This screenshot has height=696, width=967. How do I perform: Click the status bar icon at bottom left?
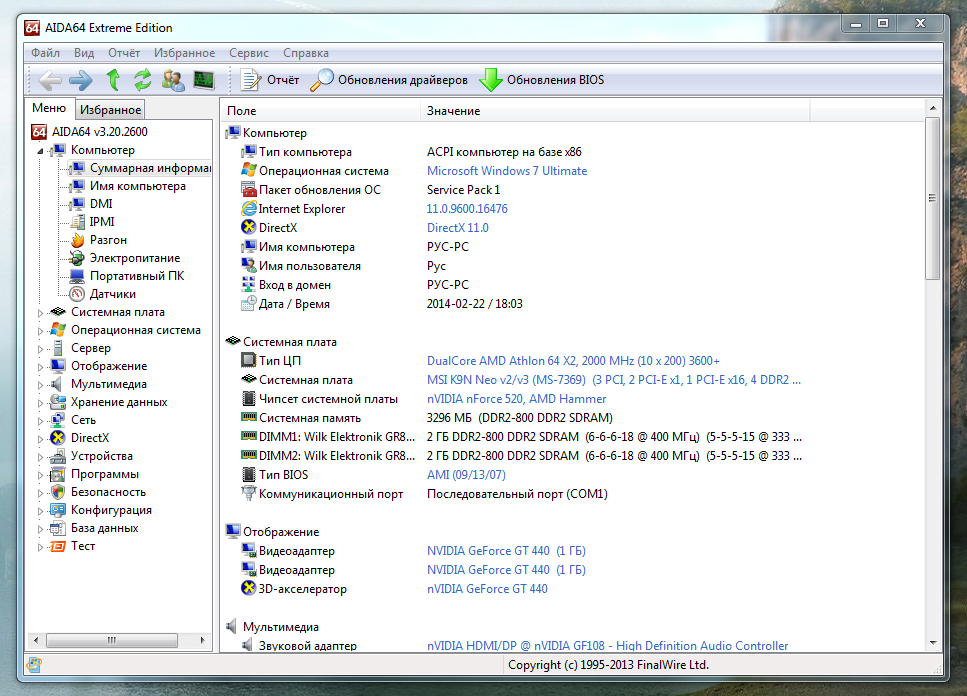click(34, 665)
